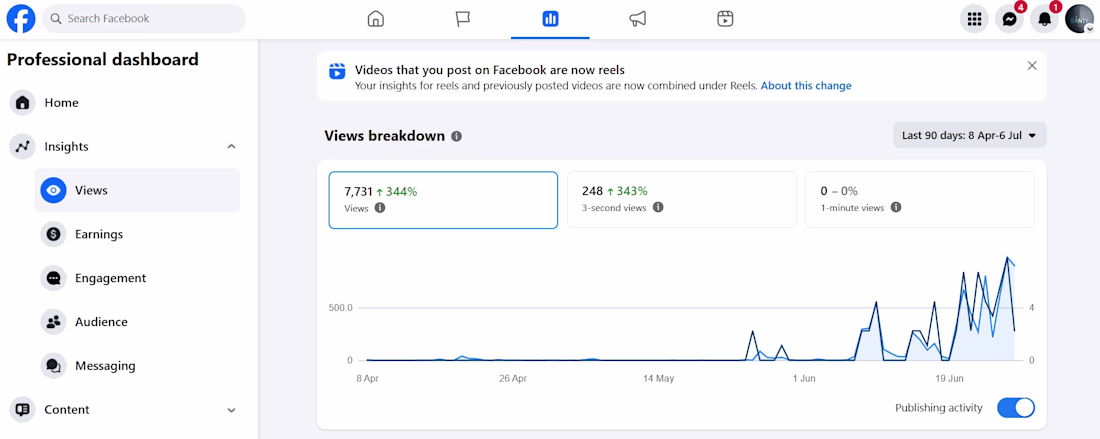The width and height of the screenshot is (1100, 439).
Task: Click the 1 Jun axis label
Action: click(804, 379)
